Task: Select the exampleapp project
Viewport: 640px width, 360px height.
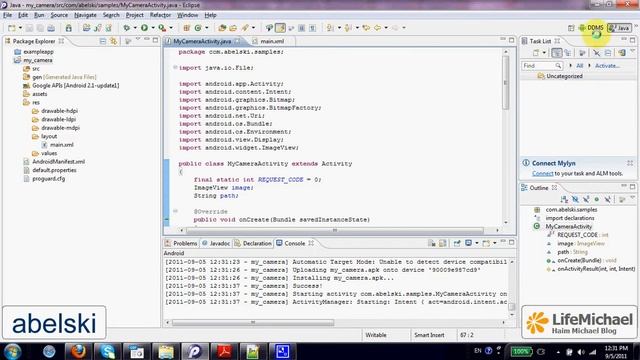Action: click(38, 52)
